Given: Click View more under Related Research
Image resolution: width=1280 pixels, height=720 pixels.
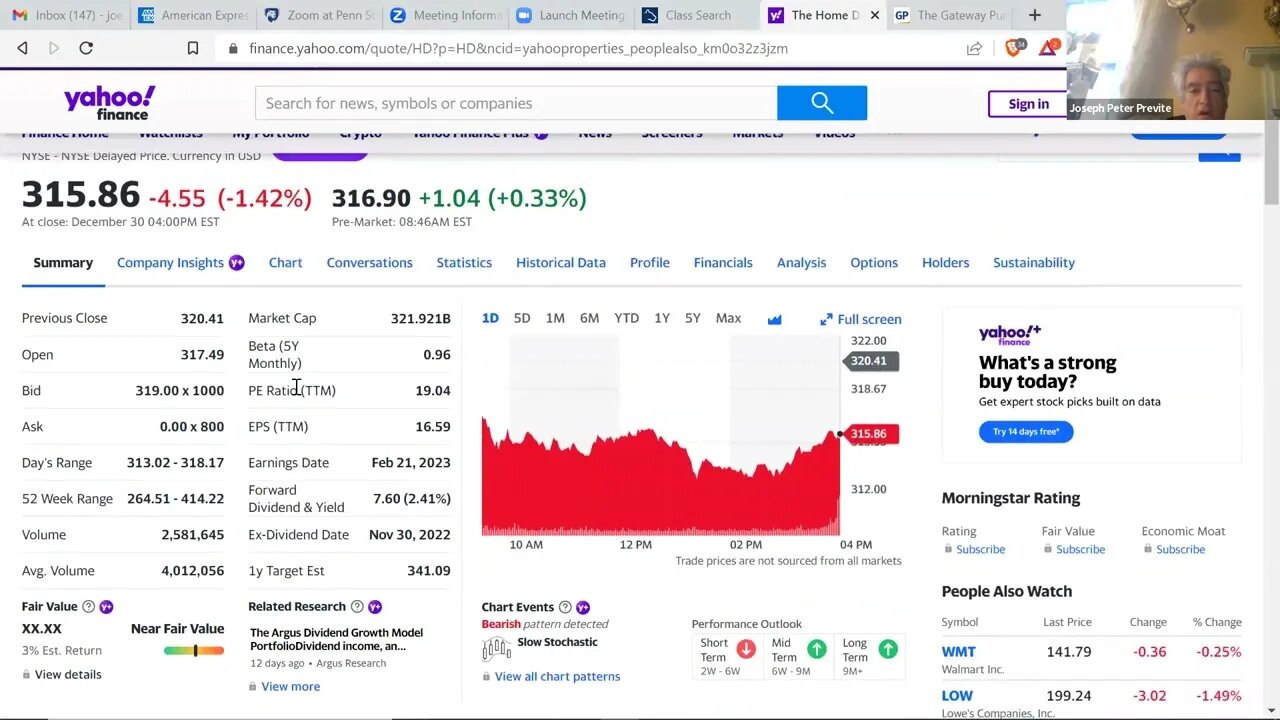Looking at the screenshot, I should pyautogui.click(x=290, y=686).
